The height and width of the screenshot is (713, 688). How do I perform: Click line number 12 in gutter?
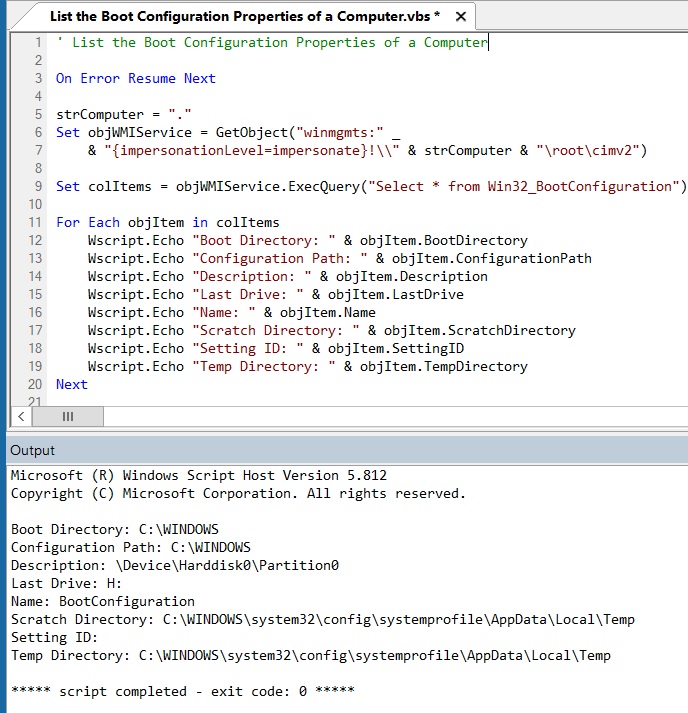pyautogui.click(x=35, y=240)
